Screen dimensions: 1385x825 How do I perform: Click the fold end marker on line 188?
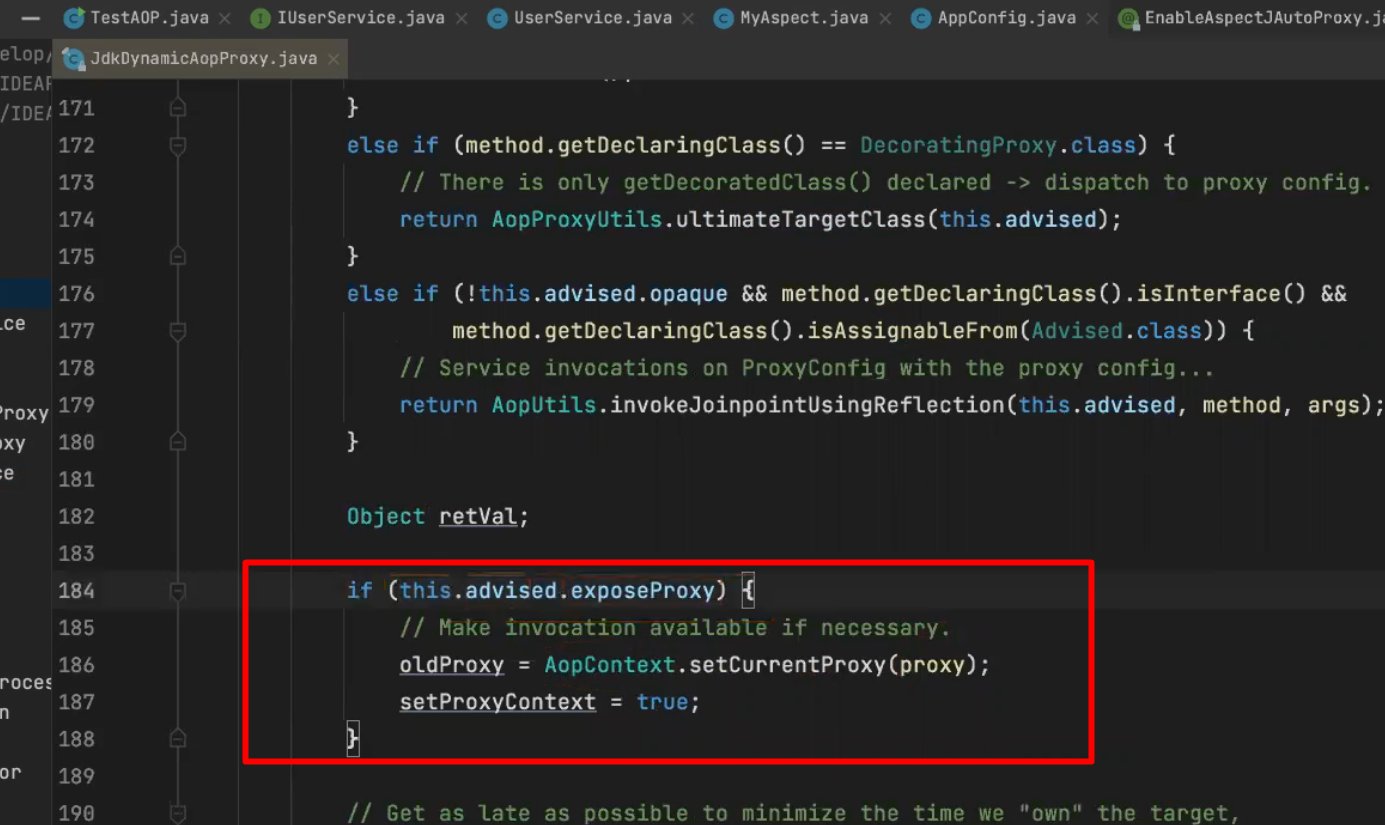pyautogui.click(x=178, y=739)
